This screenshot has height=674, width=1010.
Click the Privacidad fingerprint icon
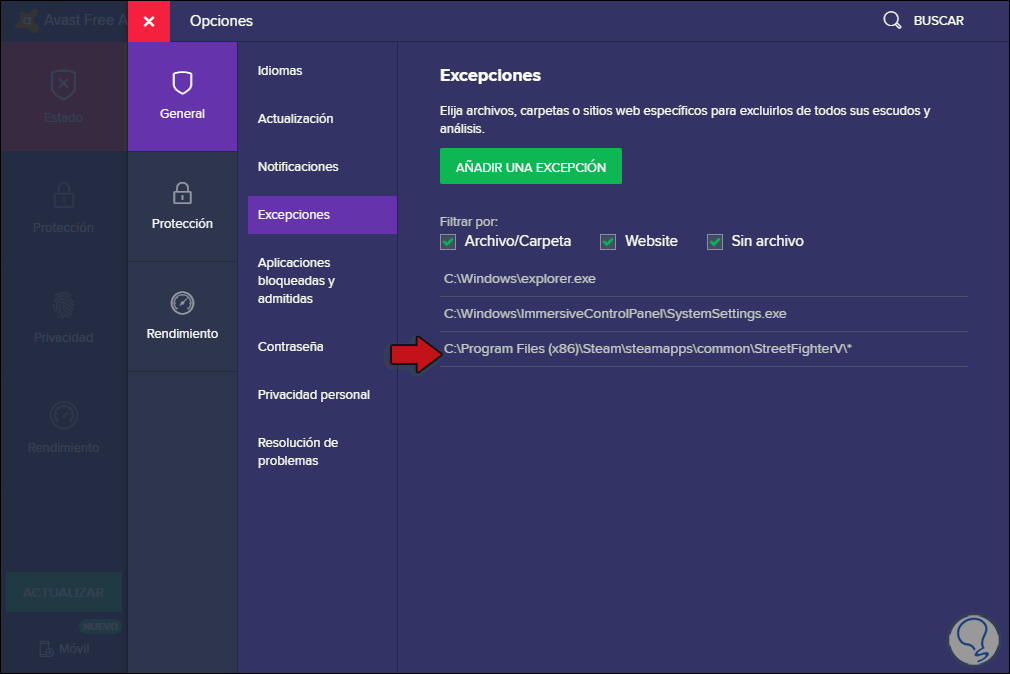63,303
